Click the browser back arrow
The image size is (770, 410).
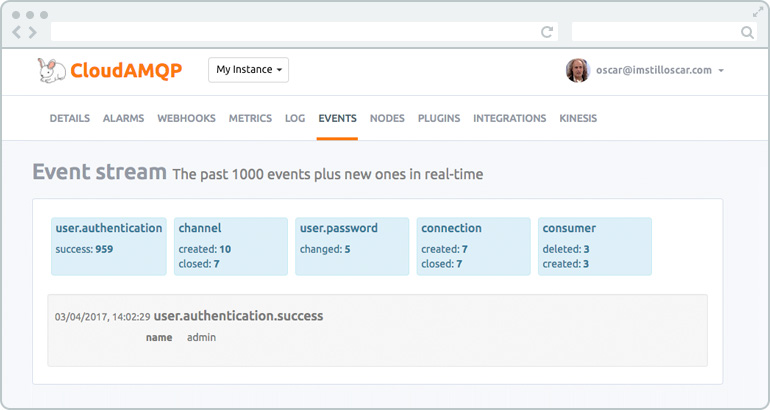[16, 32]
